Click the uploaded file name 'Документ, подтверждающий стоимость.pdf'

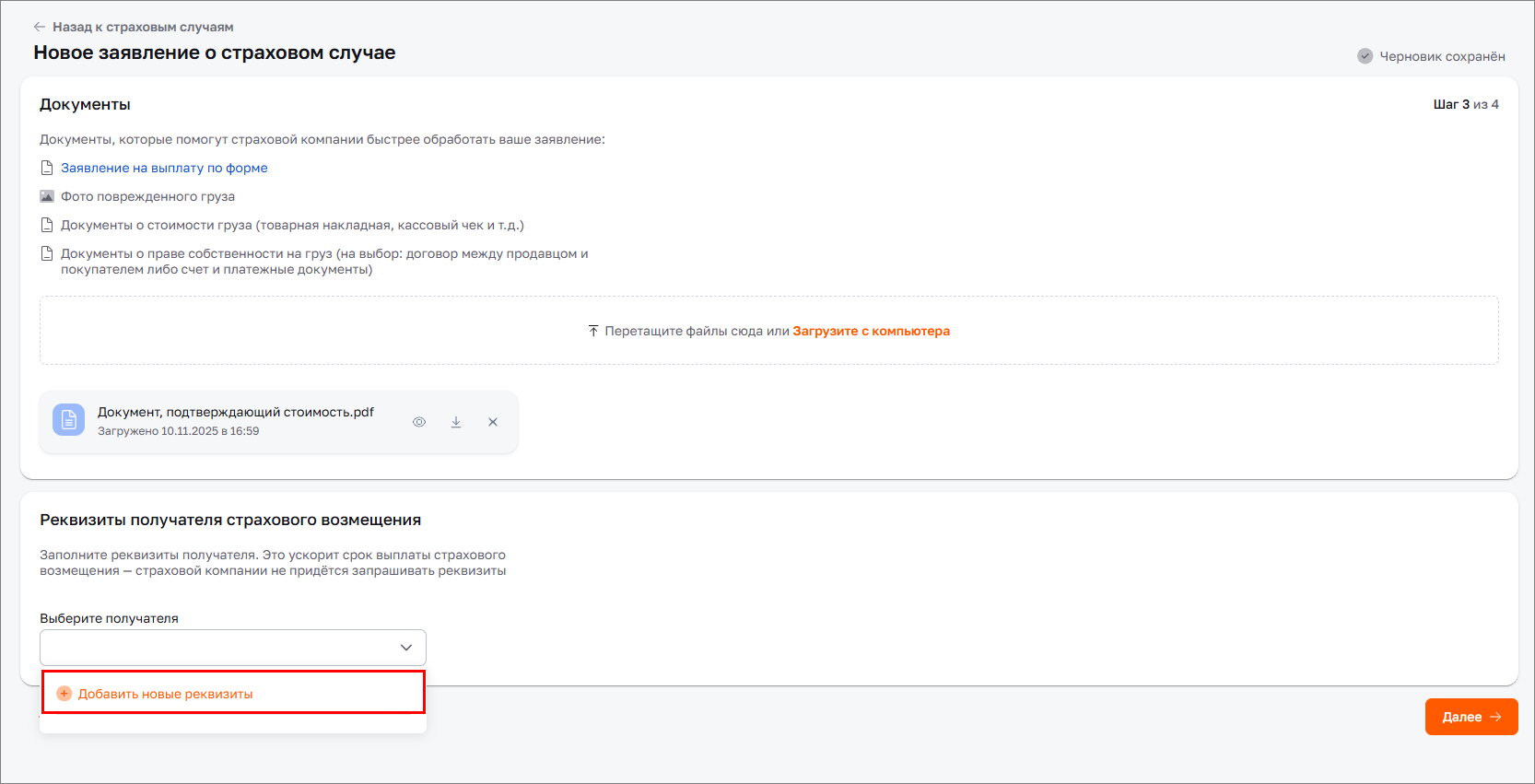[236, 412]
